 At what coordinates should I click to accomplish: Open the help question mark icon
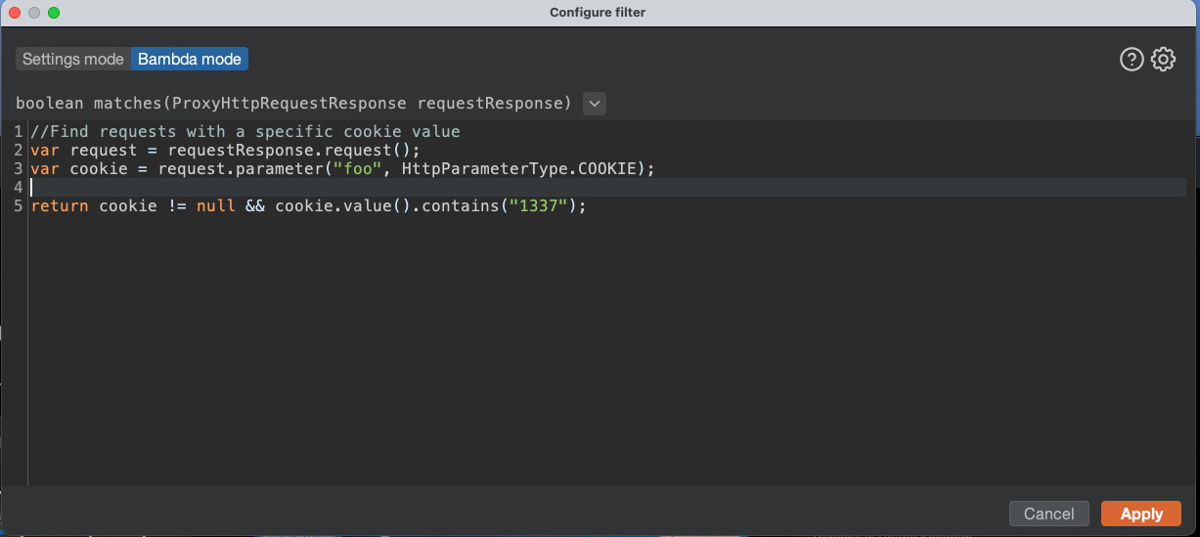click(x=1131, y=60)
